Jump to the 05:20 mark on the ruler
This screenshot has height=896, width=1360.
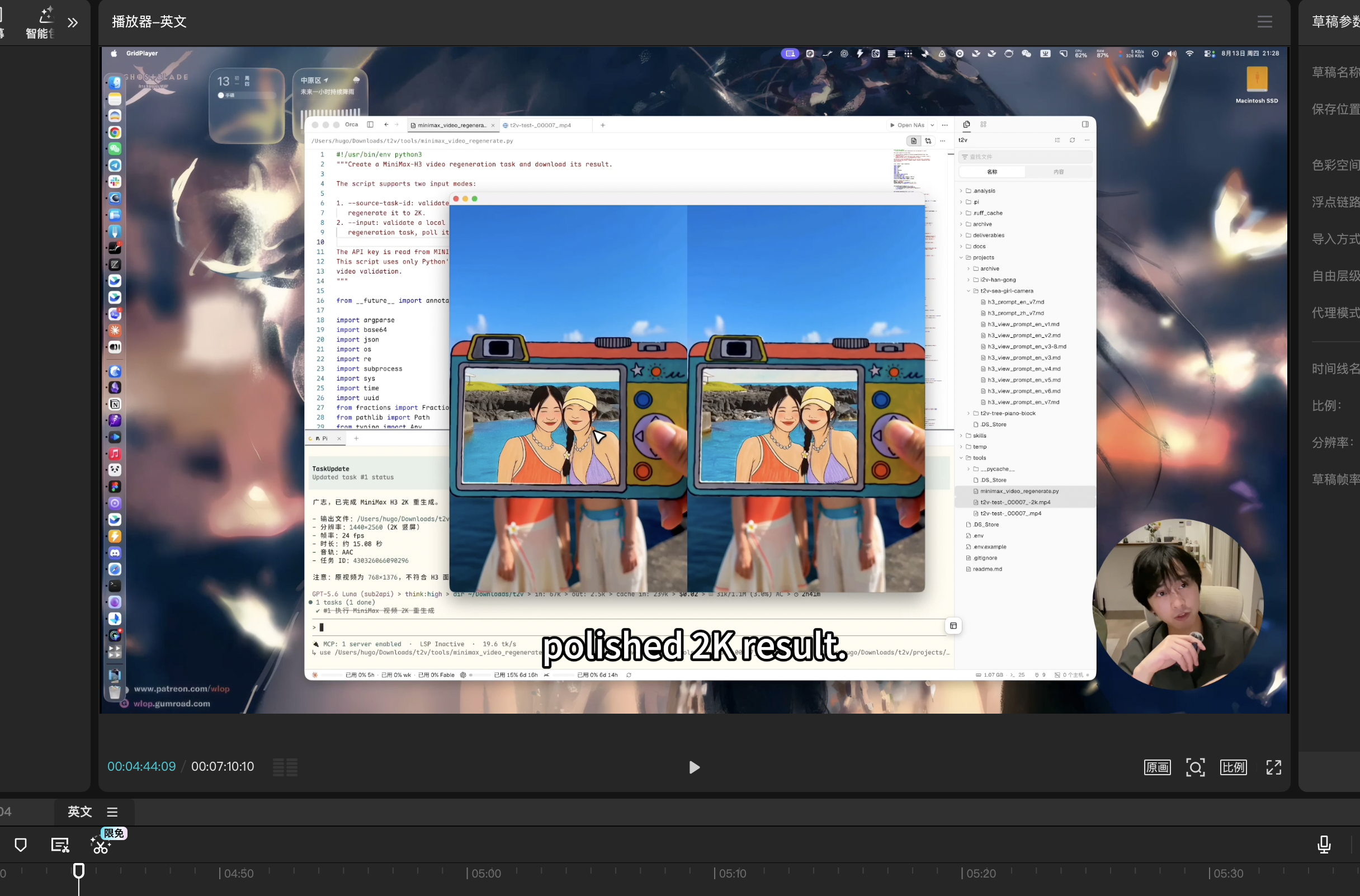(980, 873)
